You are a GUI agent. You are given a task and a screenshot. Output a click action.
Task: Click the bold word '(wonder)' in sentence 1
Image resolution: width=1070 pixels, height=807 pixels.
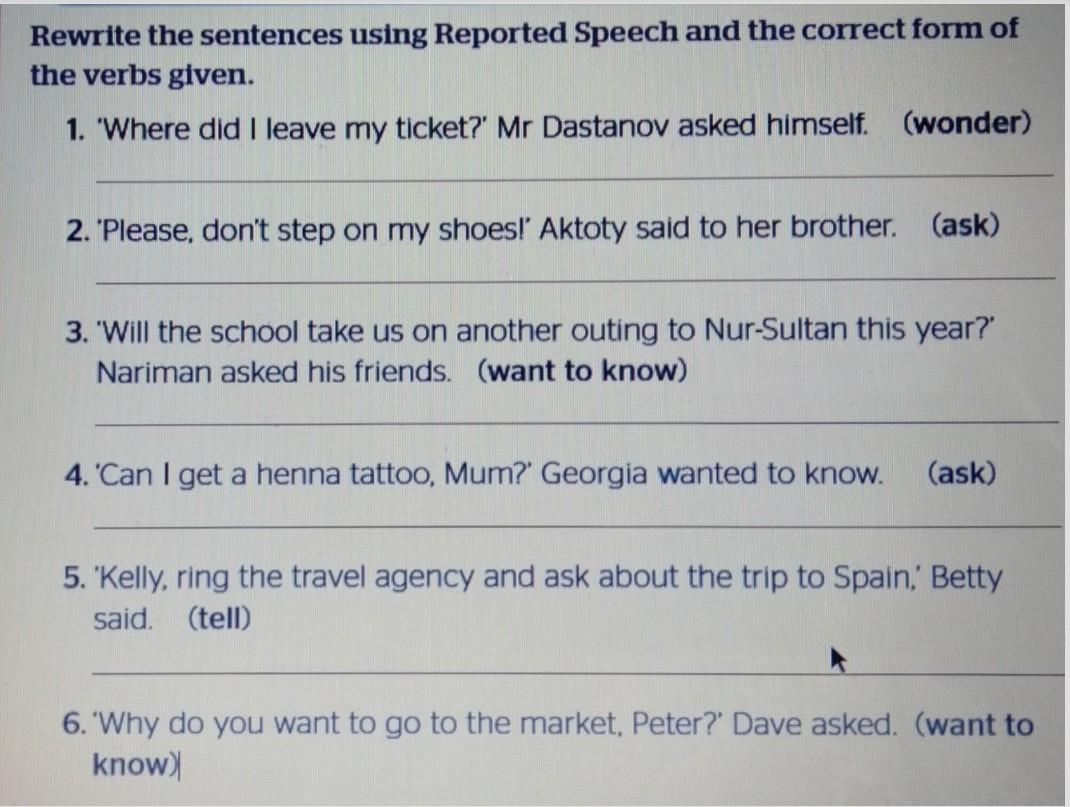click(x=967, y=123)
